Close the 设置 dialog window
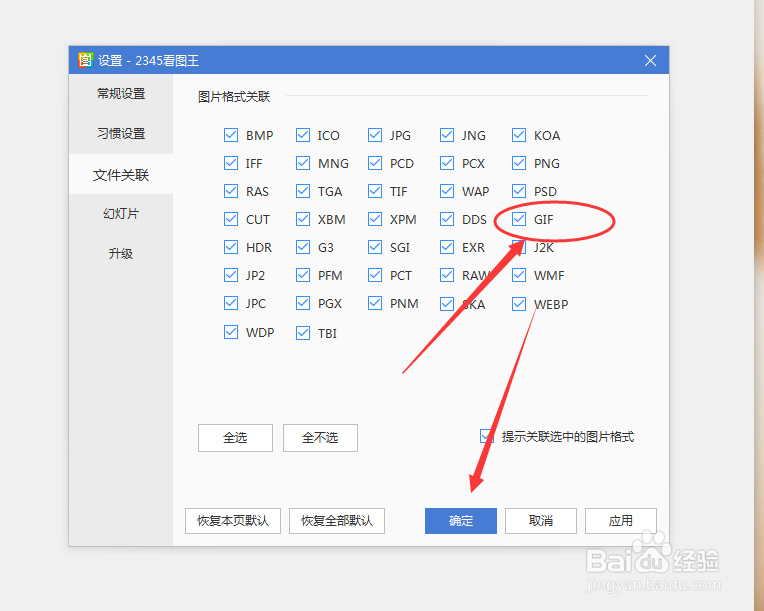764x611 pixels. pyautogui.click(x=650, y=60)
